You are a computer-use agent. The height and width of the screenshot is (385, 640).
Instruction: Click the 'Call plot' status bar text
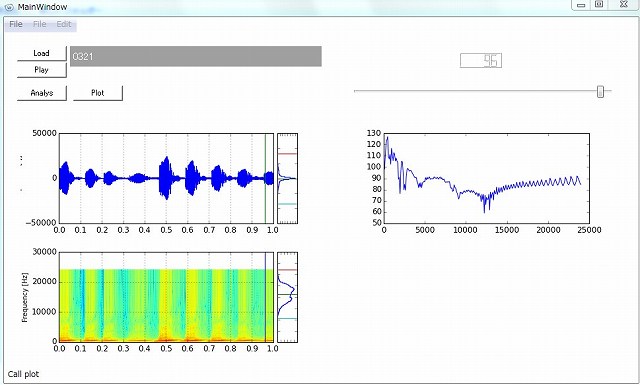pos(24,374)
